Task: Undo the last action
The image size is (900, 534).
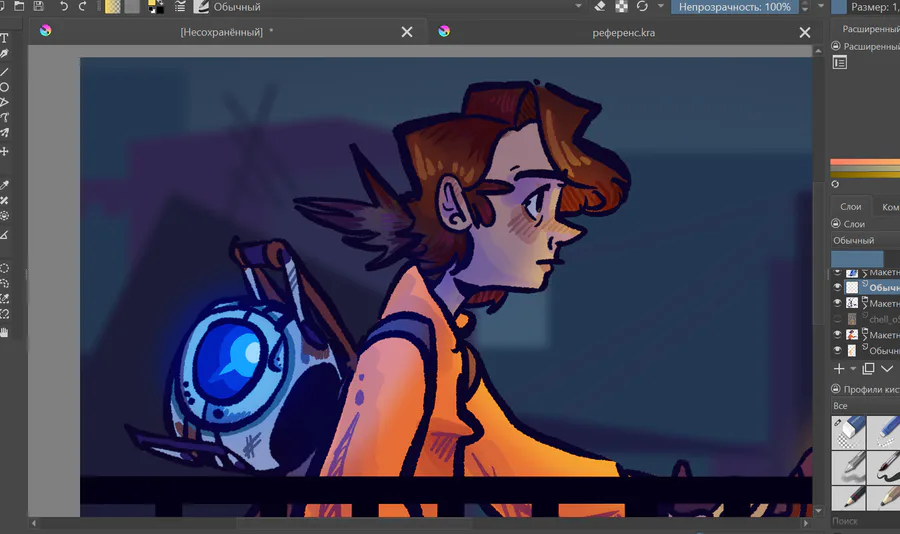Action: pyautogui.click(x=63, y=6)
